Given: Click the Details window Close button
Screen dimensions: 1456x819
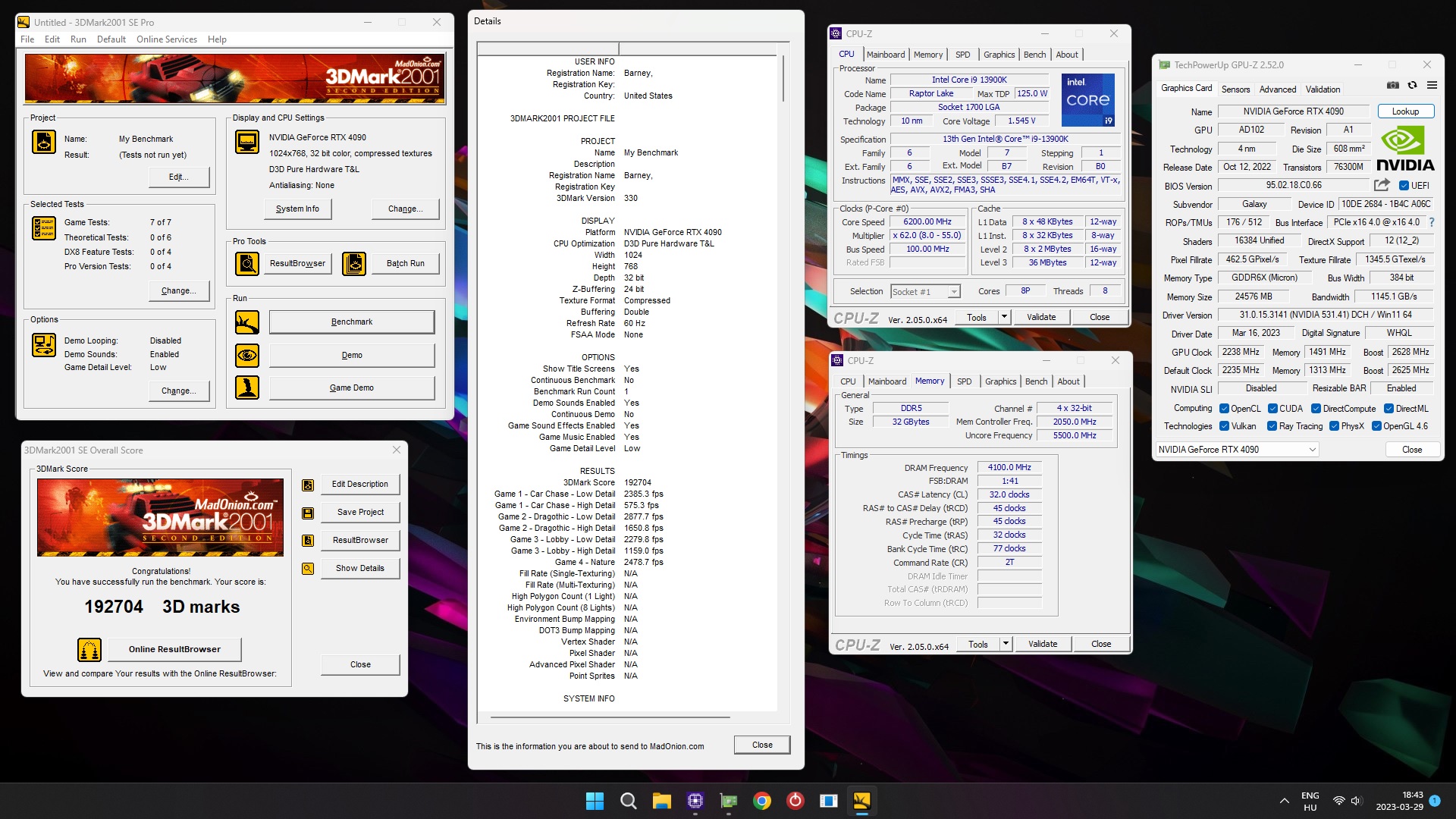Looking at the screenshot, I should point(762,745).
